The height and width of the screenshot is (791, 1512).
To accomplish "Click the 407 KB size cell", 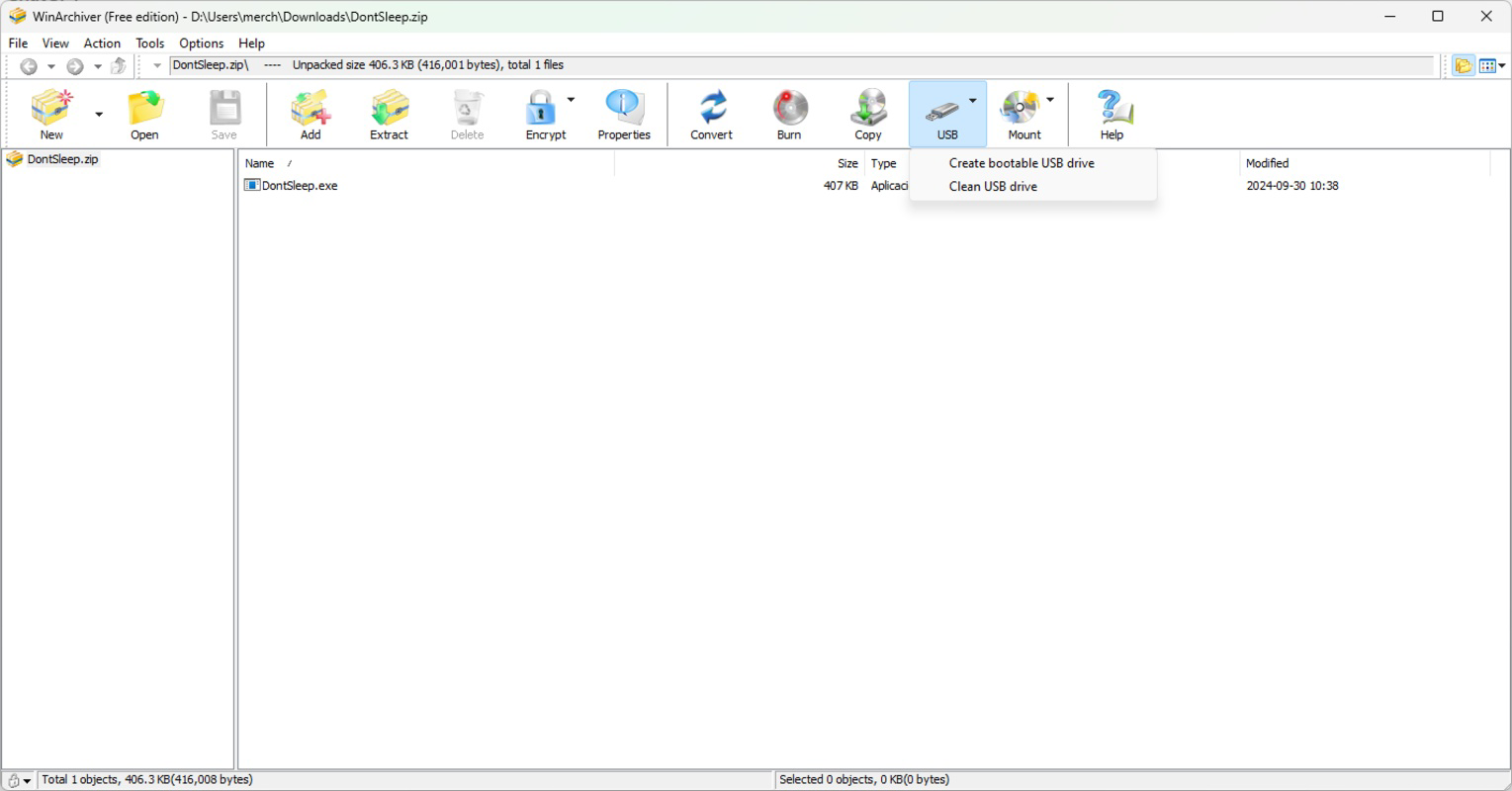I will coord(841,186).
